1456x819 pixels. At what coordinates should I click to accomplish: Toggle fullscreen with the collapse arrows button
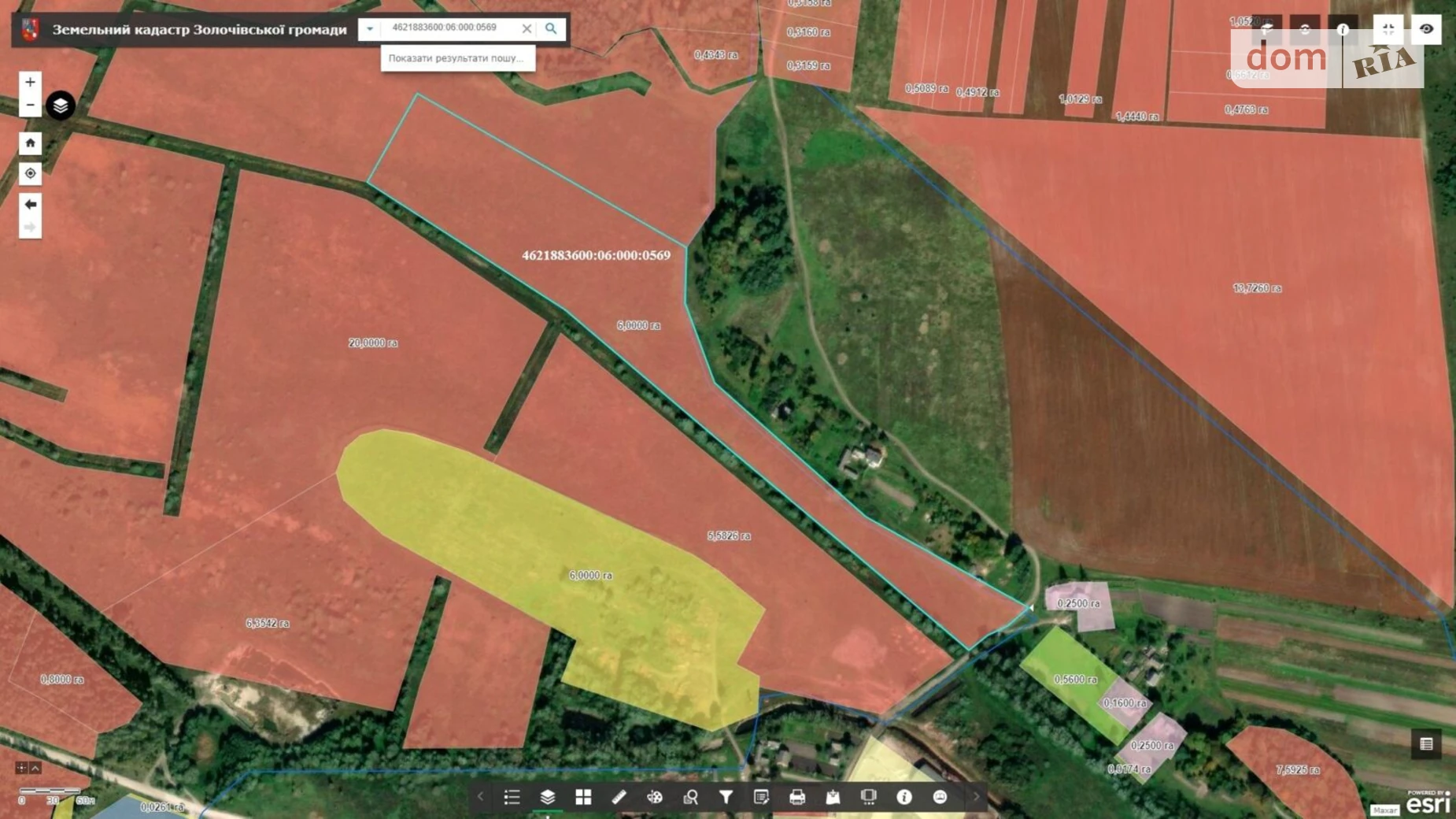pos(1388,29)
